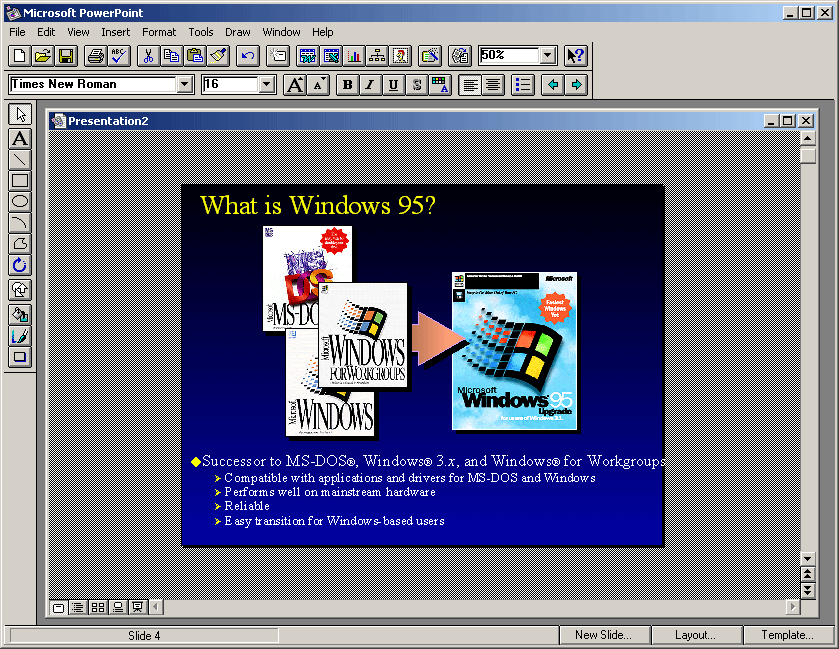Expand the Times New Roman font dropdown
The image size is (839, 649).
pos(185,85)
